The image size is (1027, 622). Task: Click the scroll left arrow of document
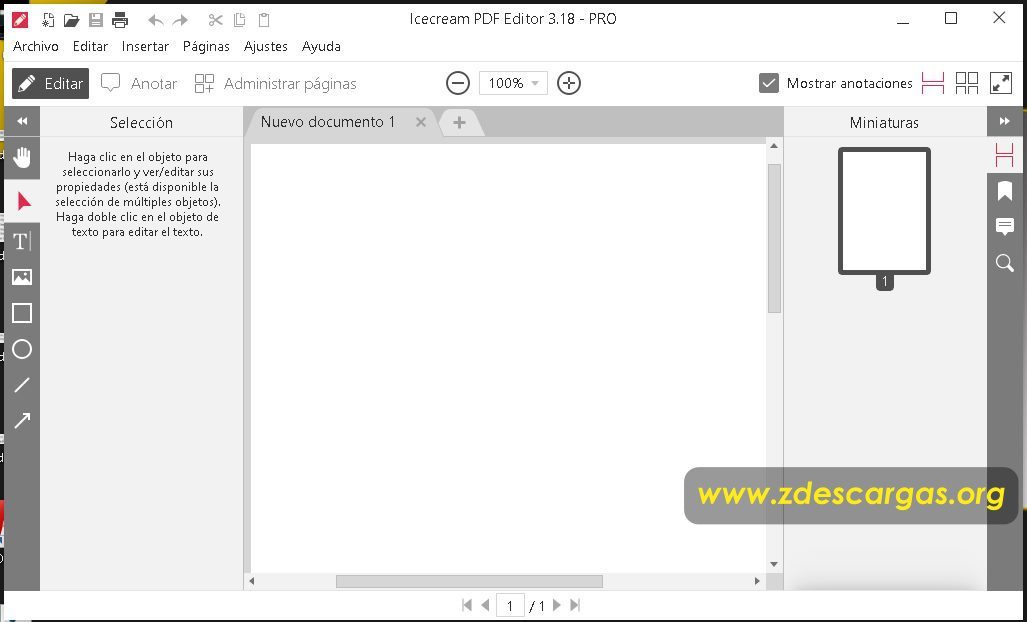(x=252, y=581)
